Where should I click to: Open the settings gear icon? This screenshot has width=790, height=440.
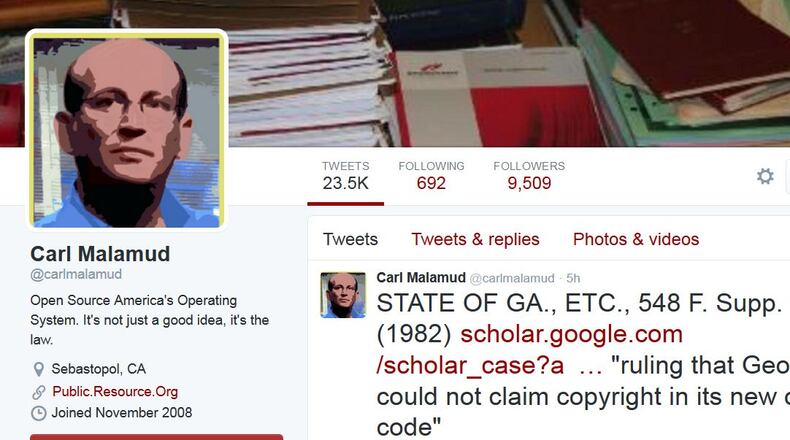[x=765, y=176]
